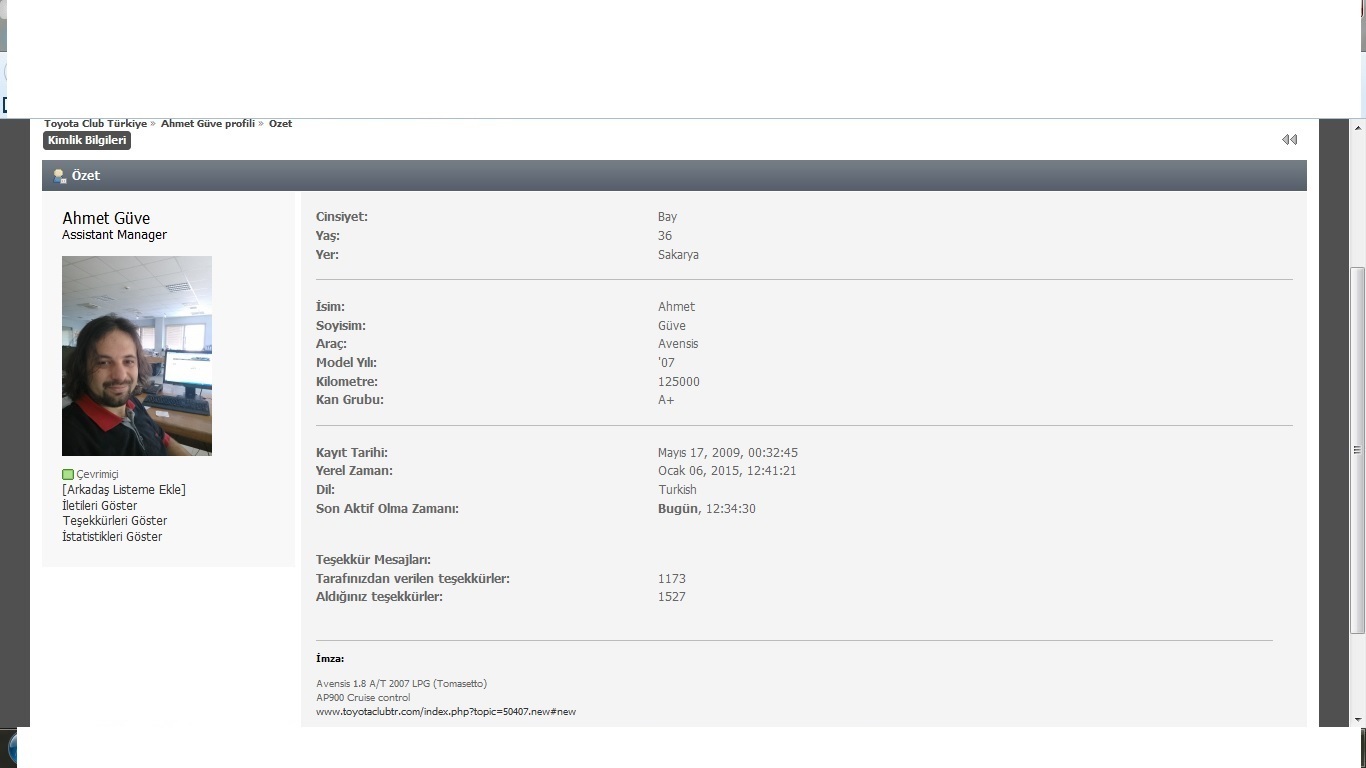Click the Özet section header title
Screen dimensions: 1366x768
(x=86, y=176)
